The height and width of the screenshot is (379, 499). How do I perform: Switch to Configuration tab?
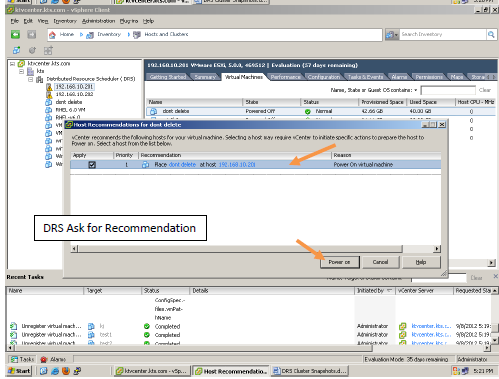[x=324, y=77]
